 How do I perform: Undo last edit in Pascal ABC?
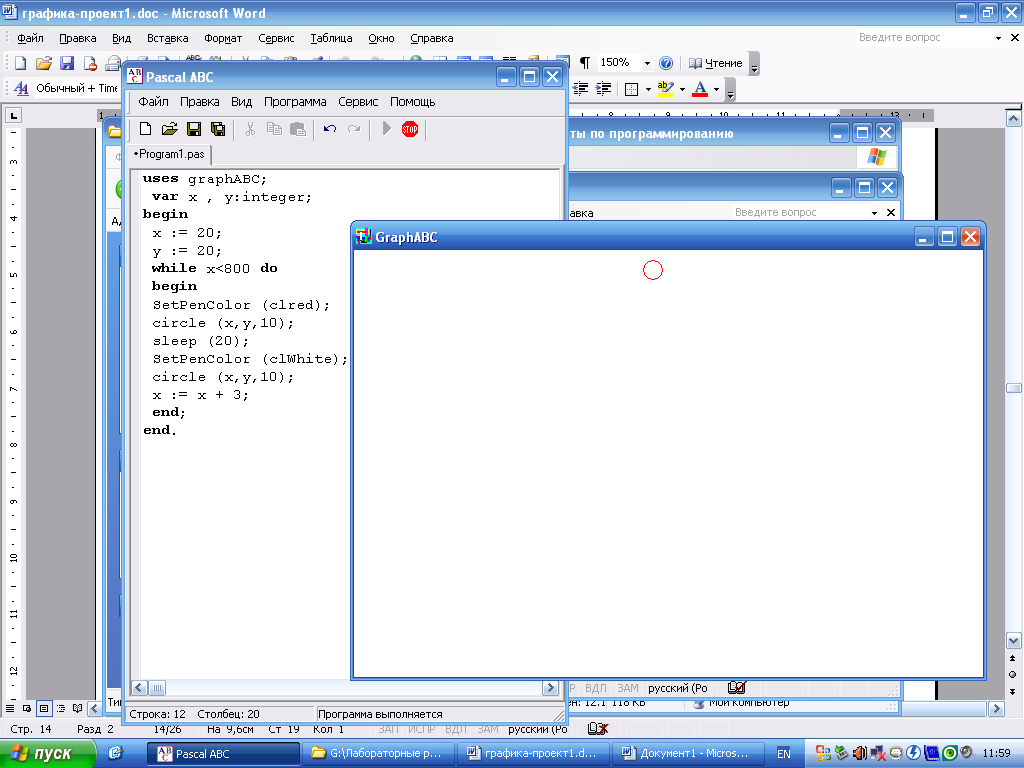(x=330, y=129)
